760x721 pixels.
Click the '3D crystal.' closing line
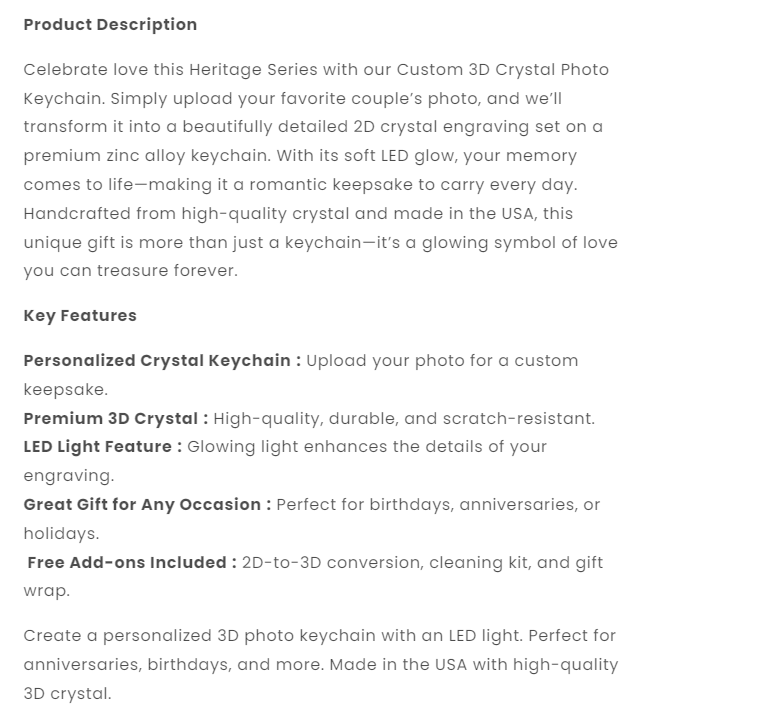[67, 694]
